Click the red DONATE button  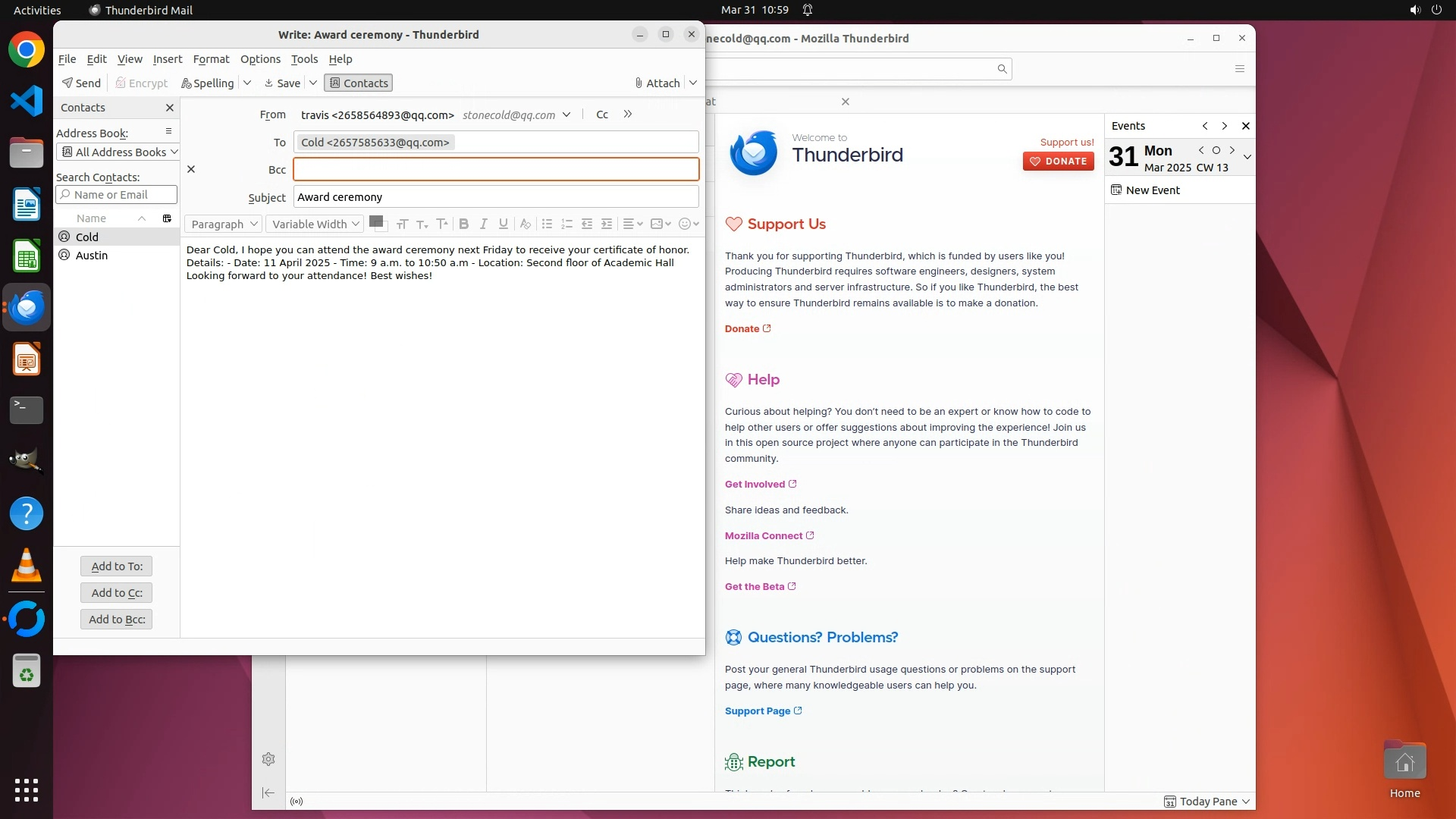tap(1058, 161)
